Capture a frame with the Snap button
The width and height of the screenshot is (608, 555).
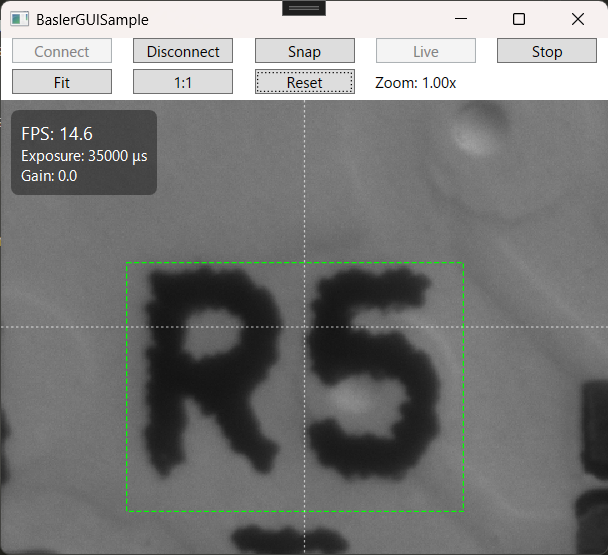coord(304,51)
